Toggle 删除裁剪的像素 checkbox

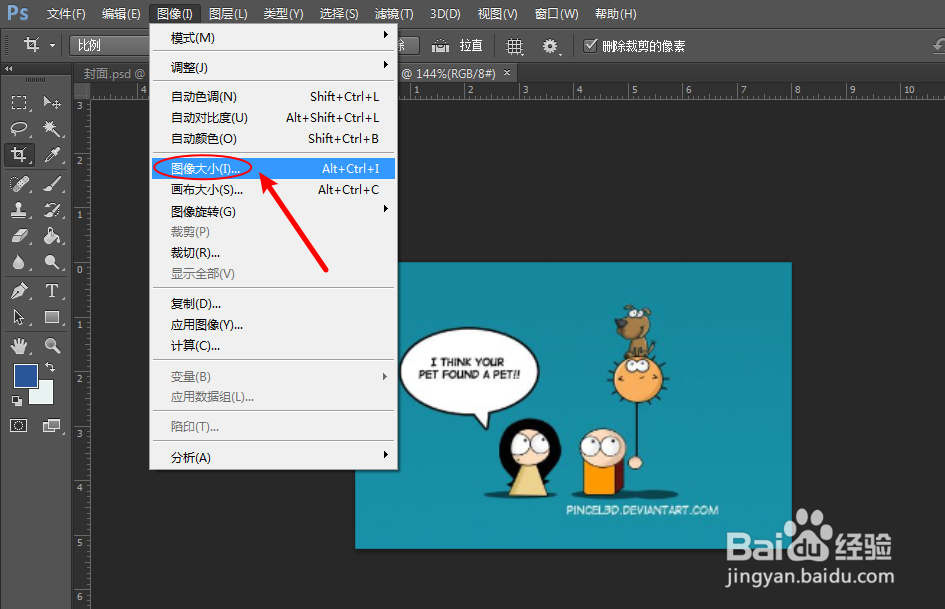tap(591, 46)
